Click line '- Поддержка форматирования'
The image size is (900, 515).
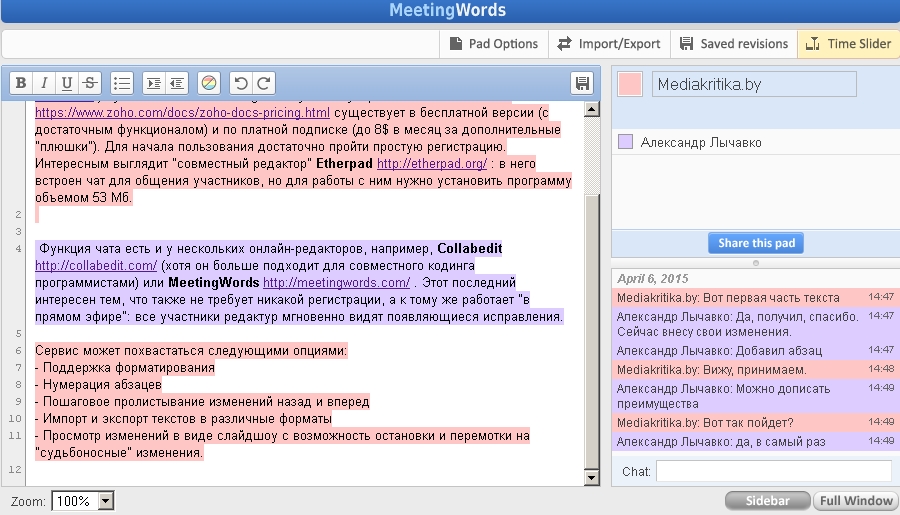coord(125,368)
